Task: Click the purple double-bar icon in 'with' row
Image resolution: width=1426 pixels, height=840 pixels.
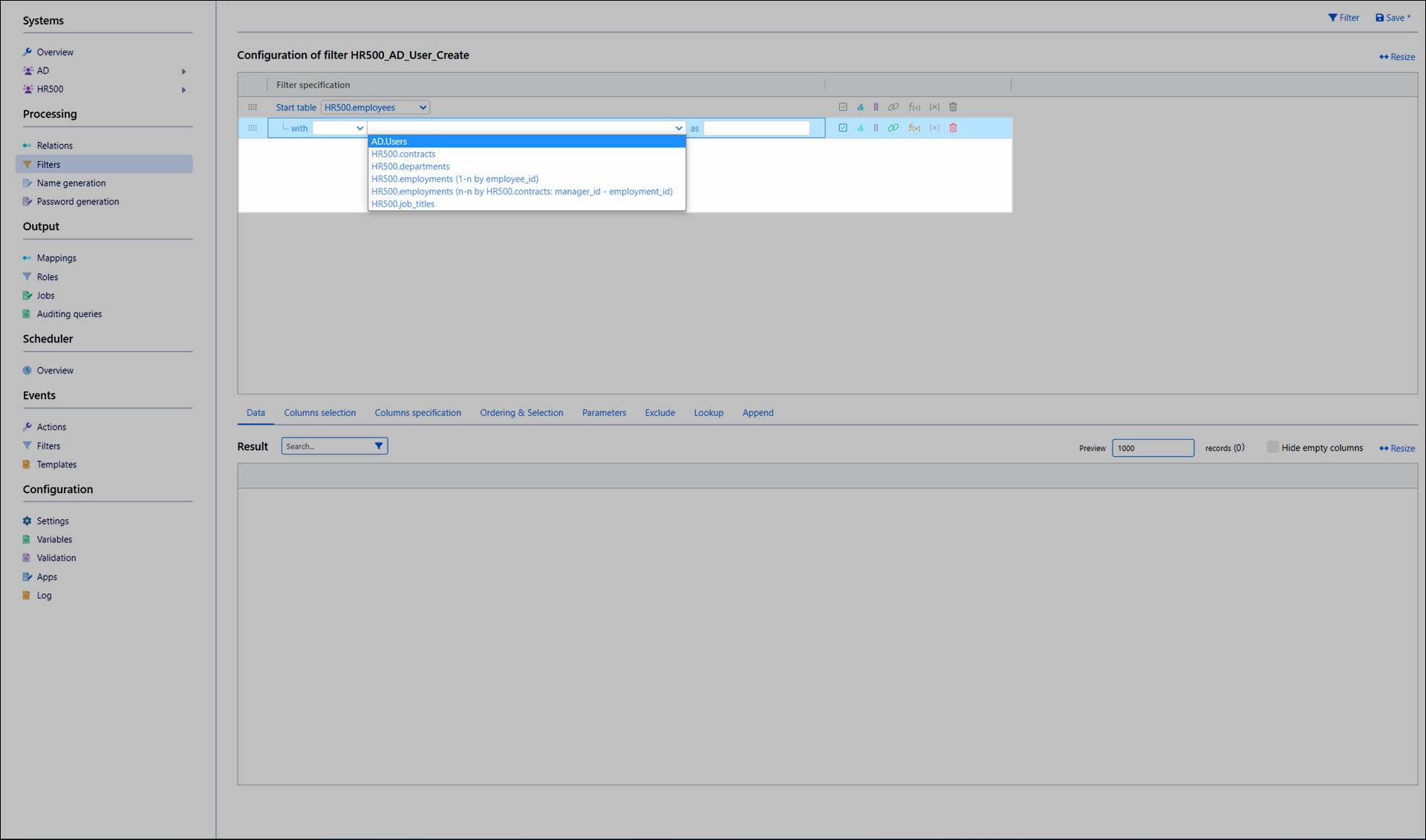Action: click(876, 128)
